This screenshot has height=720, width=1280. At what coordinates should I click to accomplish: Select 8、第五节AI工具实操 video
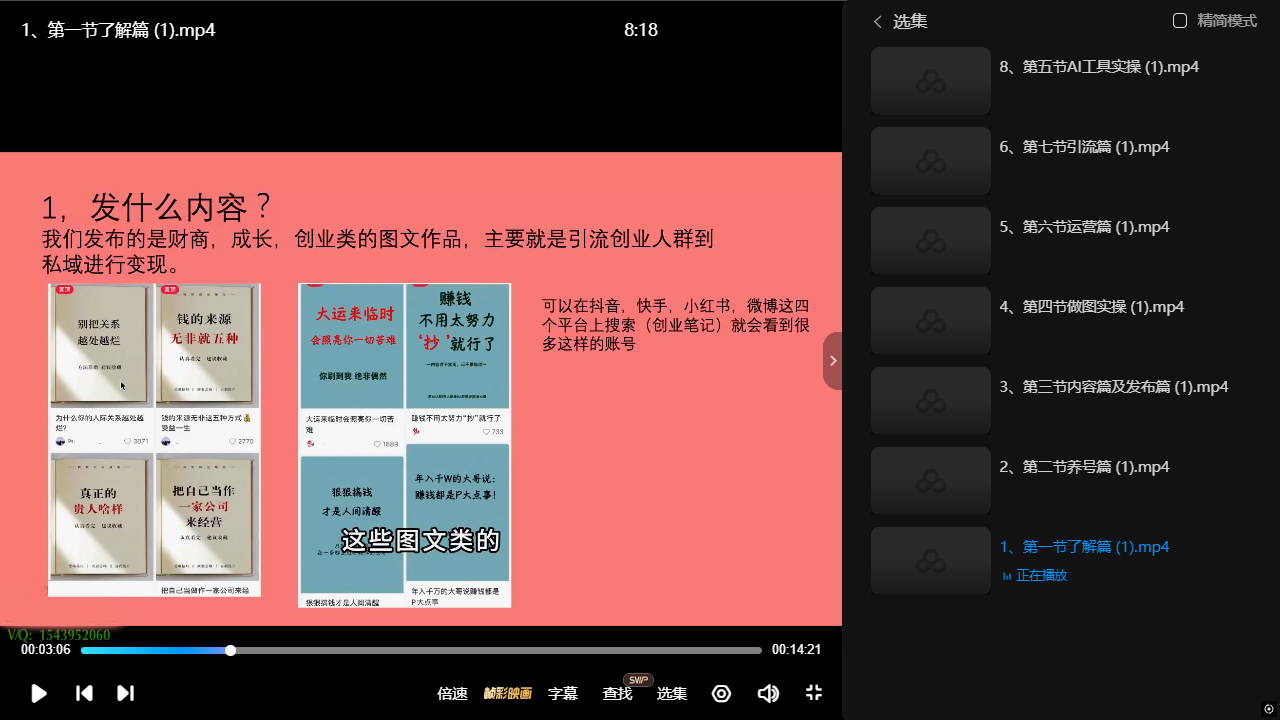tap(1099, 67)
